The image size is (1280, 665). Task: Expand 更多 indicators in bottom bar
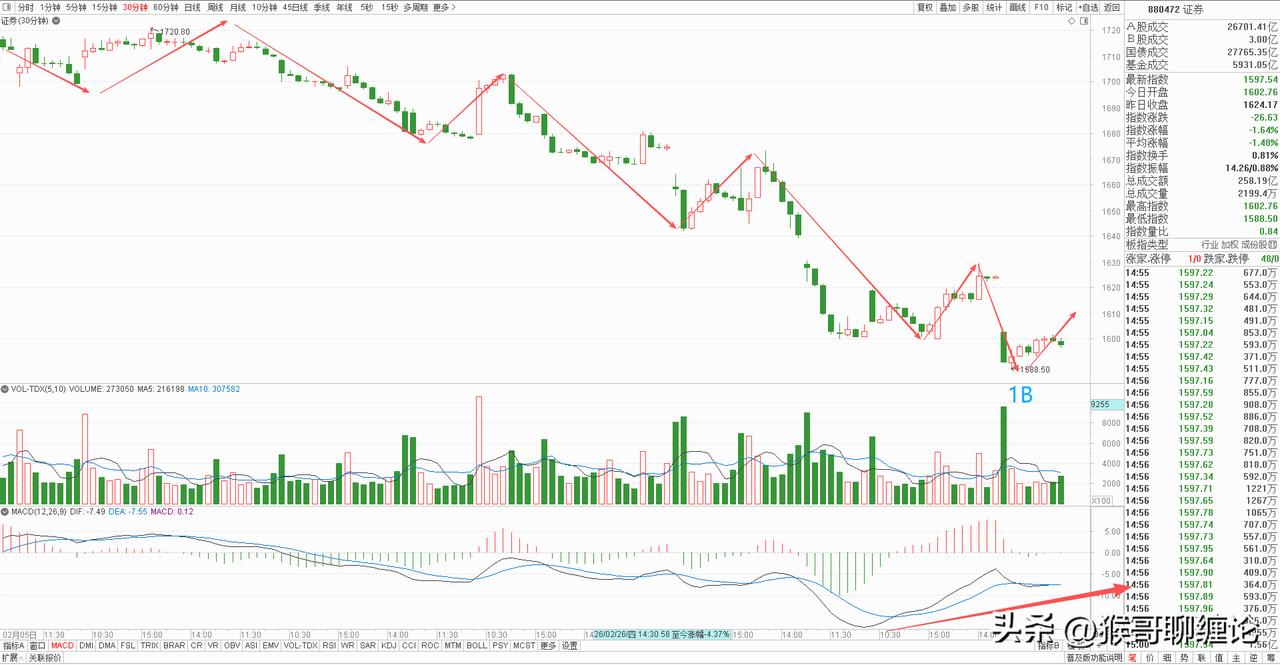[x=548, y=645]
